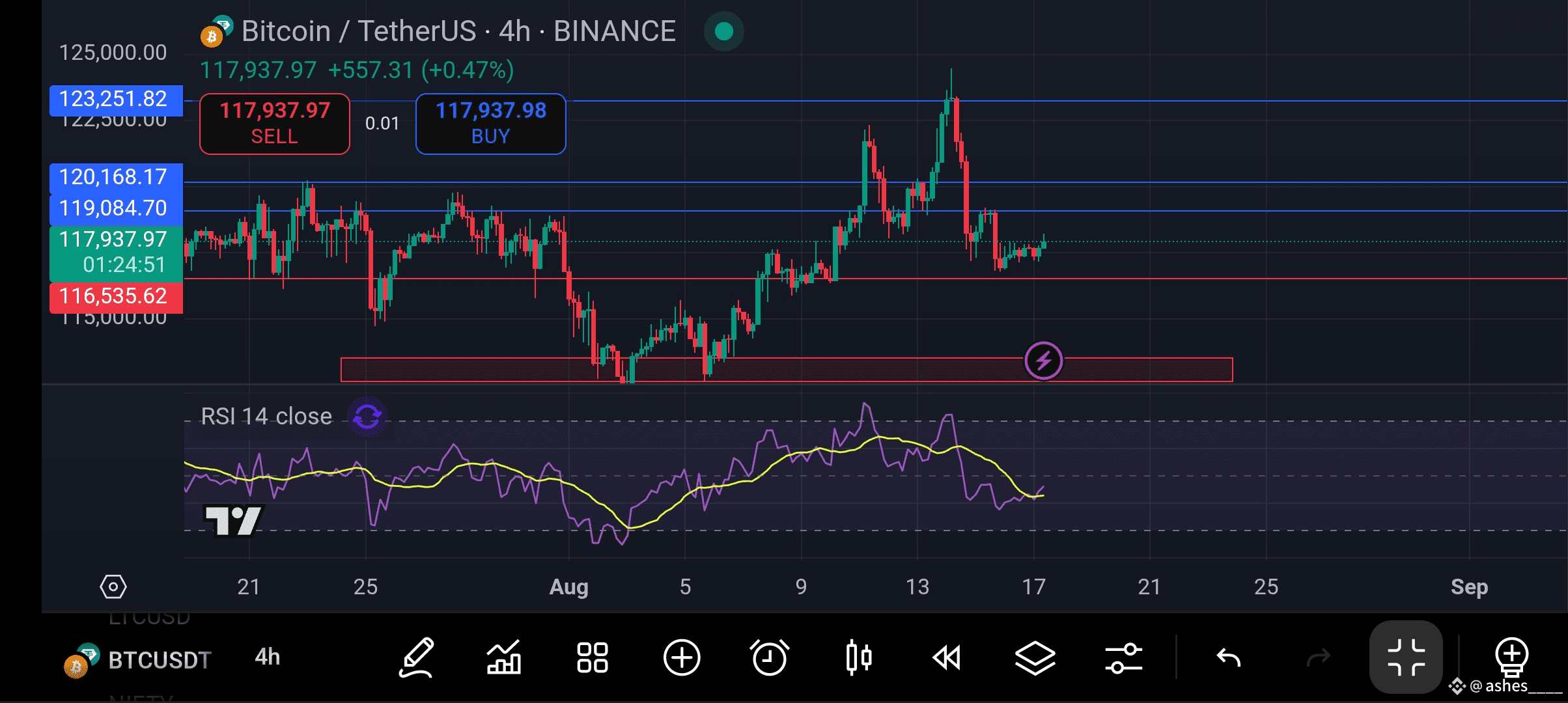Tap the 13 date label on time axis
Screen dimensions: 1568x703
[x=917, y=587]
